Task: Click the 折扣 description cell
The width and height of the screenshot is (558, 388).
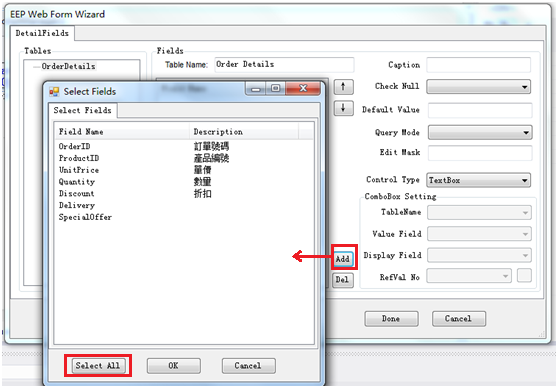Action: point(202,194)
